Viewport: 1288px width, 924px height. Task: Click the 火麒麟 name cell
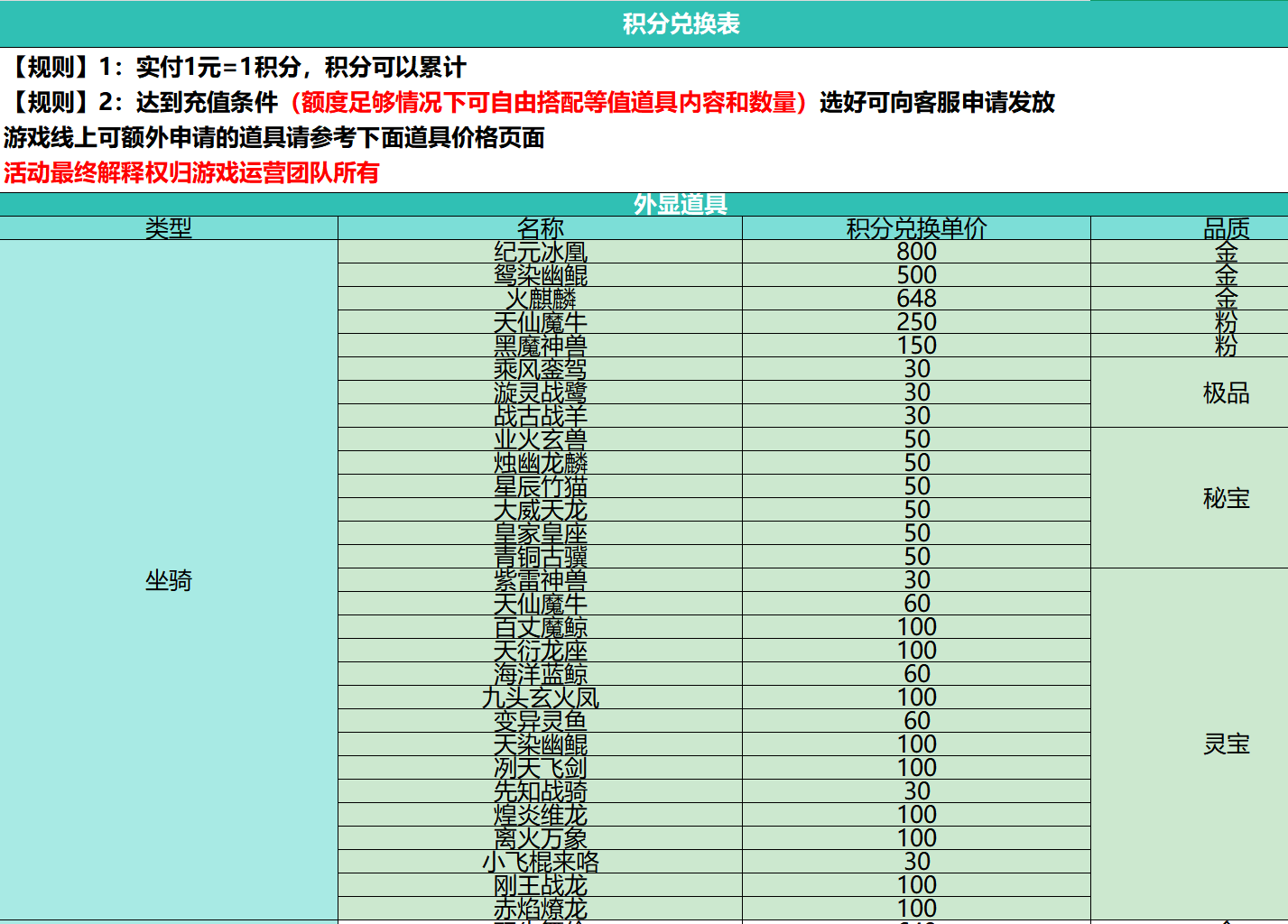pos(539,298)
